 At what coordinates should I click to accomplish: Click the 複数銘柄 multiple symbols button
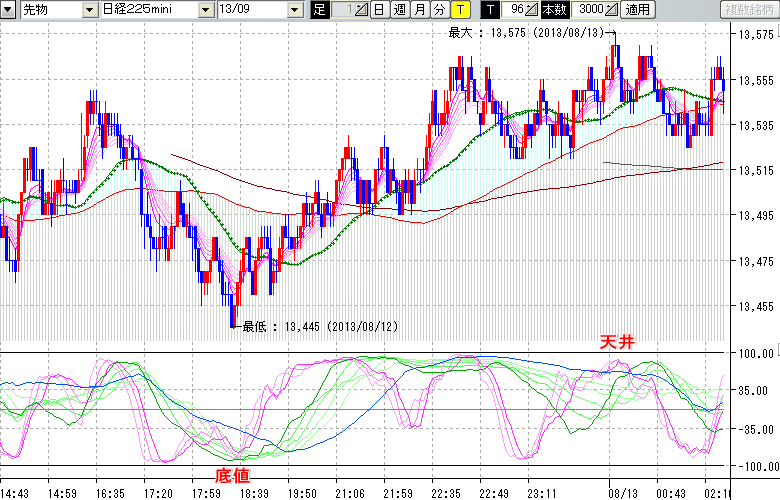pyautogui.click(x=748, y=10)
